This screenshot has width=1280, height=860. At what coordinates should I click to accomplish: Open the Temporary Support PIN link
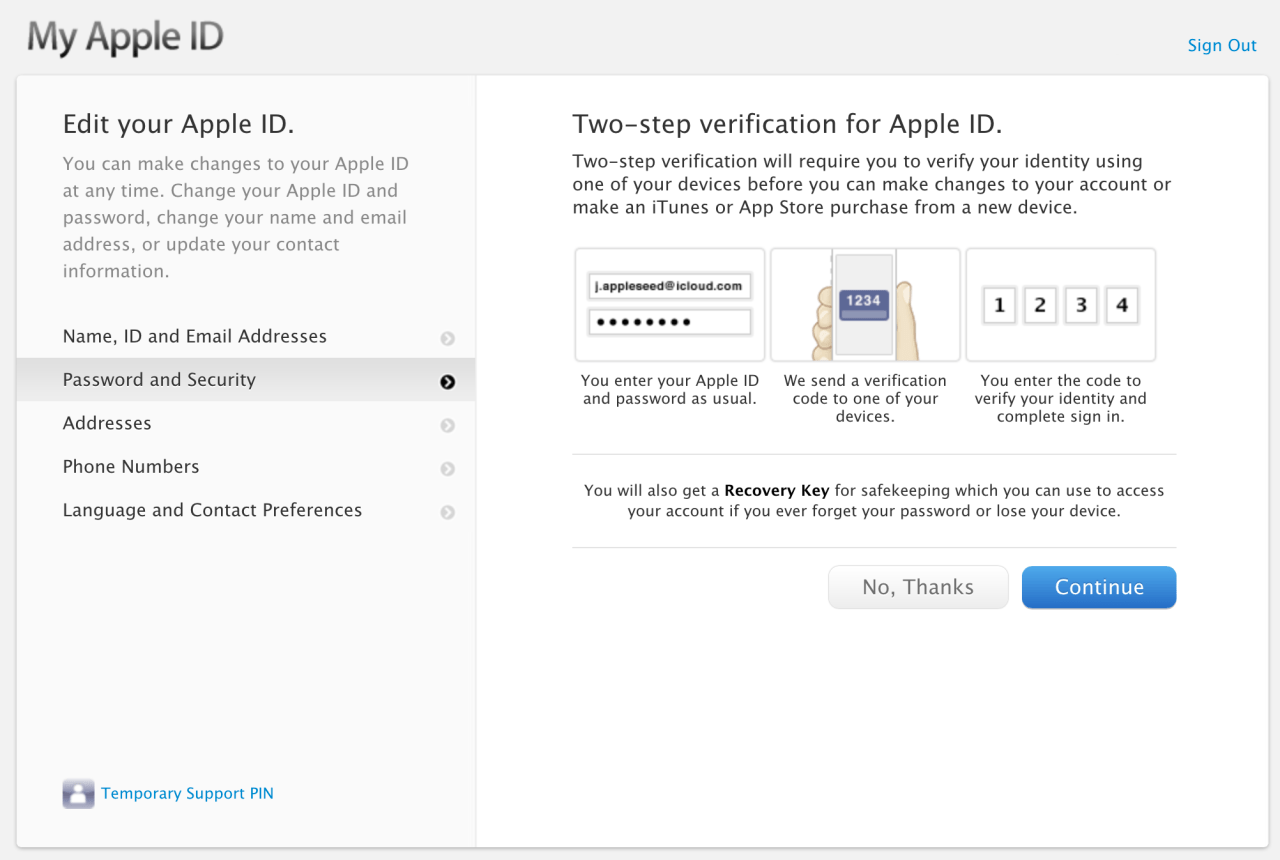pyautogui.click(x=187, y=794)
